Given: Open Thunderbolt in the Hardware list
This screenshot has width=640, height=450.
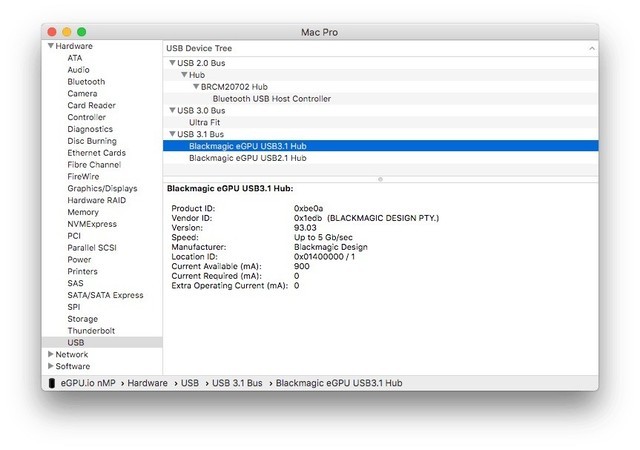Looking at the screenshot, I should coord(91,330).
